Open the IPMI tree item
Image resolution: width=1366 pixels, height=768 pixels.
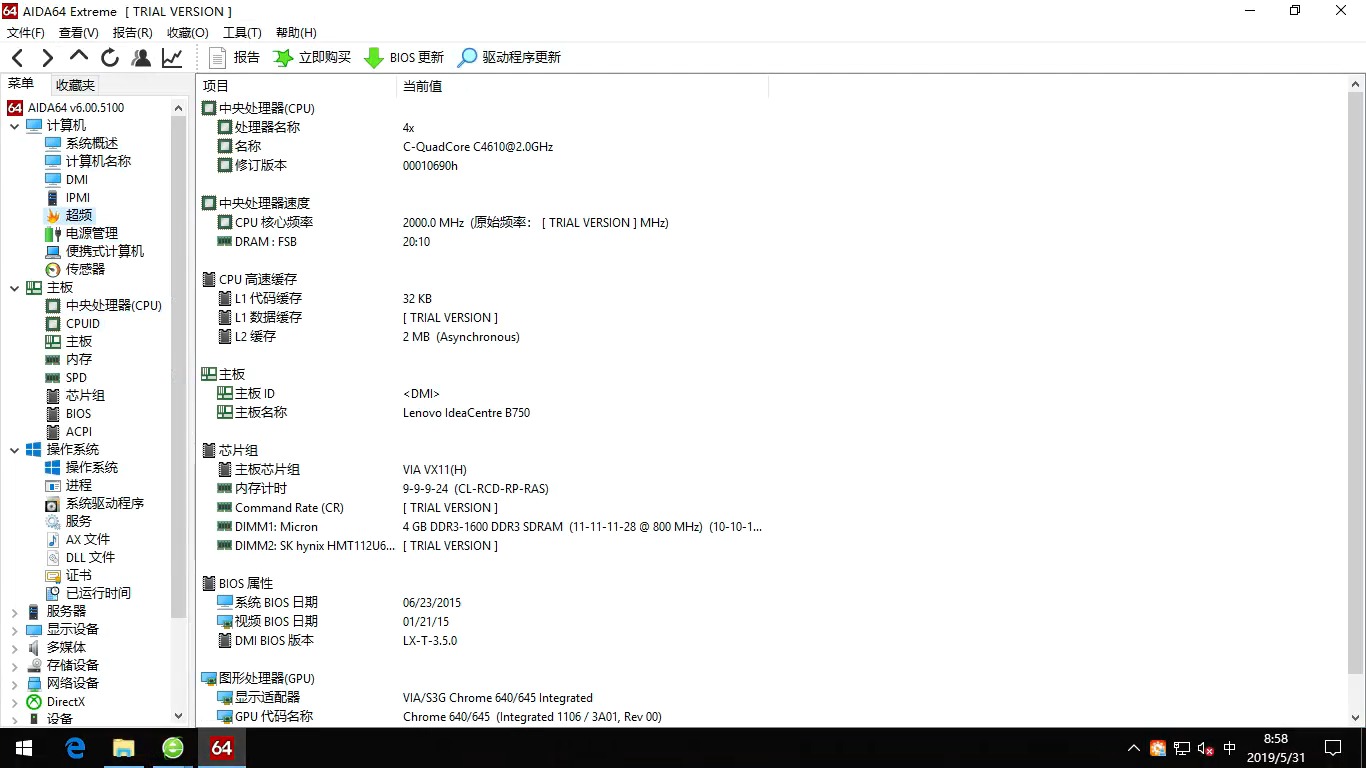click(x=68, y=198)
